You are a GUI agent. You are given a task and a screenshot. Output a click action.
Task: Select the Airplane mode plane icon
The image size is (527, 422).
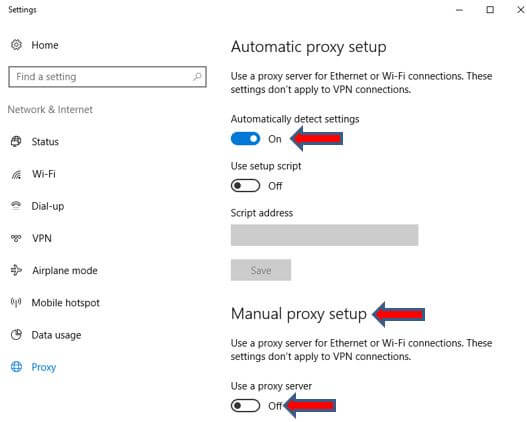(16, 270)
